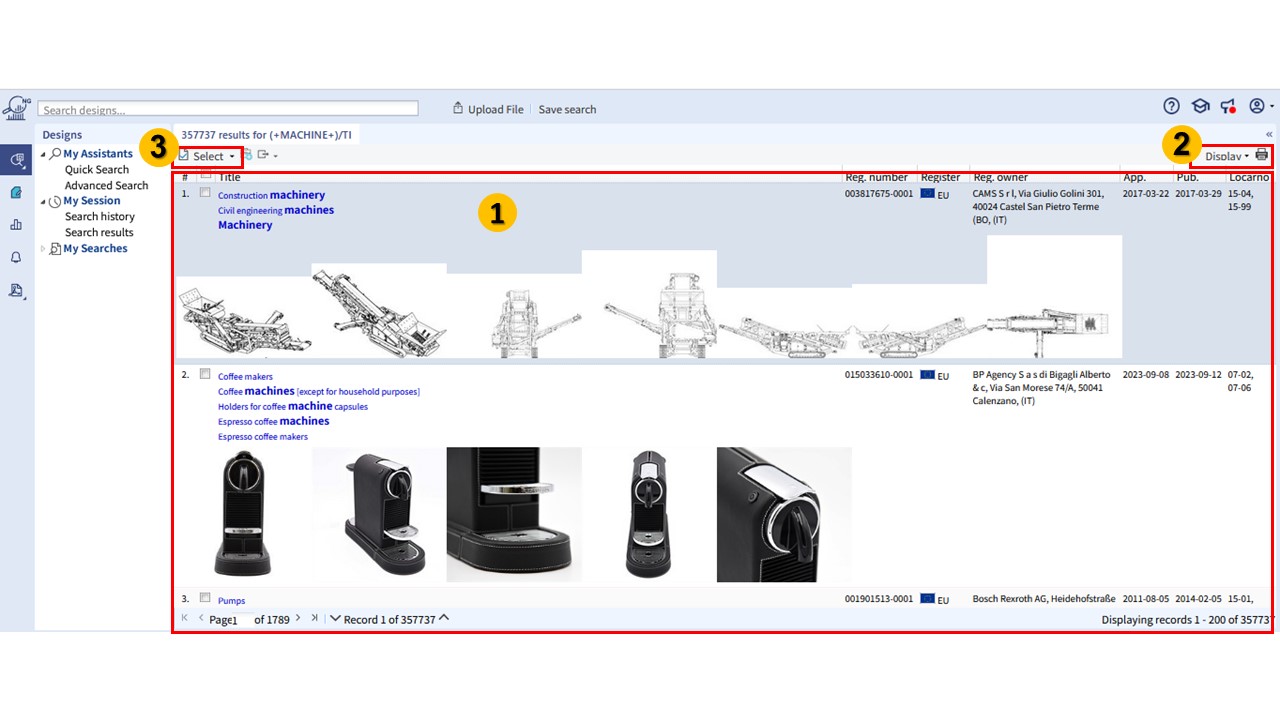Viewport: 1280px width, 720px height.
Task: Tick the checkbox for result 1
Action: tap(205, 192)
